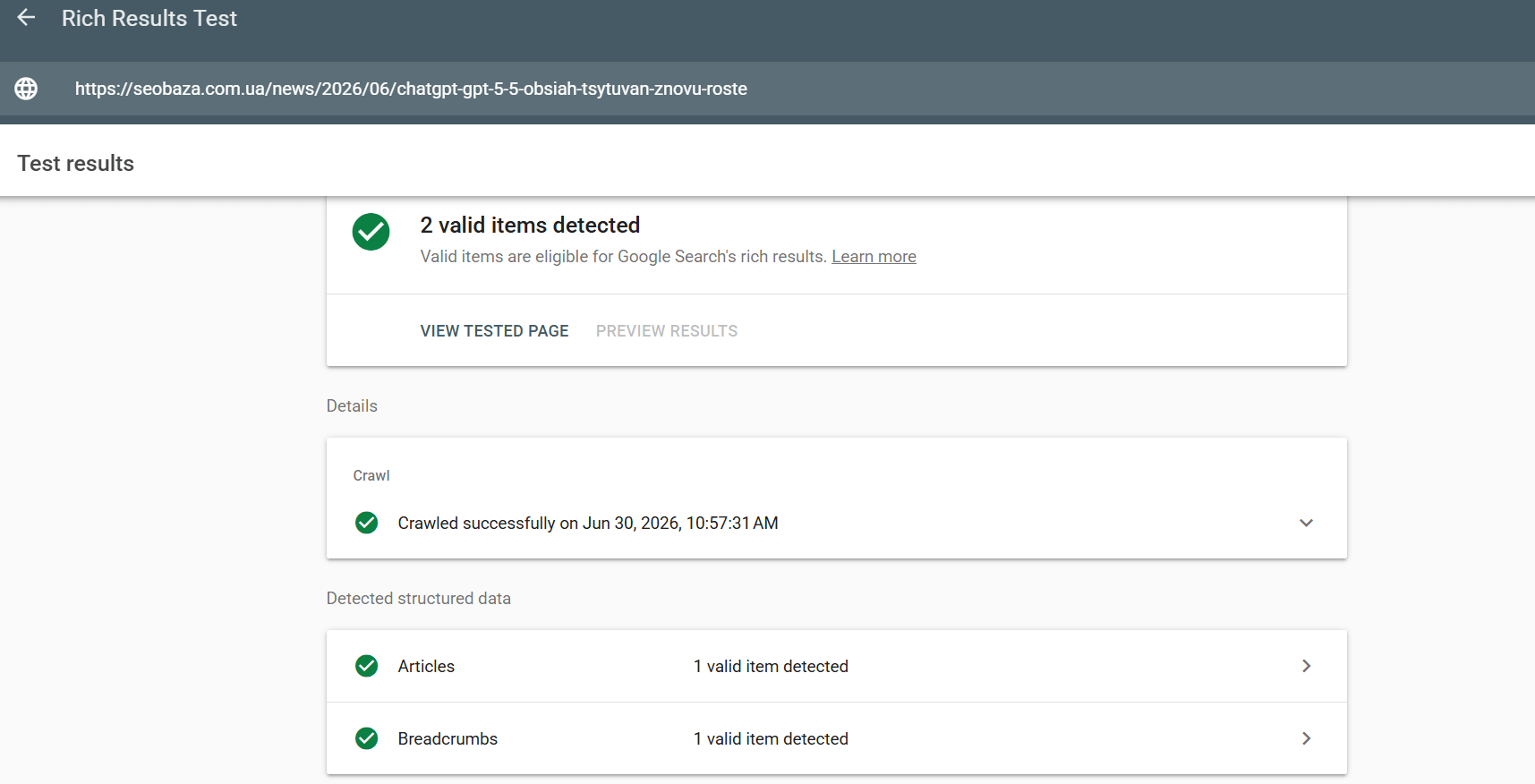Click the Articles green check icon
Image resolution: width=1535 pixels, height=784 pixels.
click(x=366, y=666)
